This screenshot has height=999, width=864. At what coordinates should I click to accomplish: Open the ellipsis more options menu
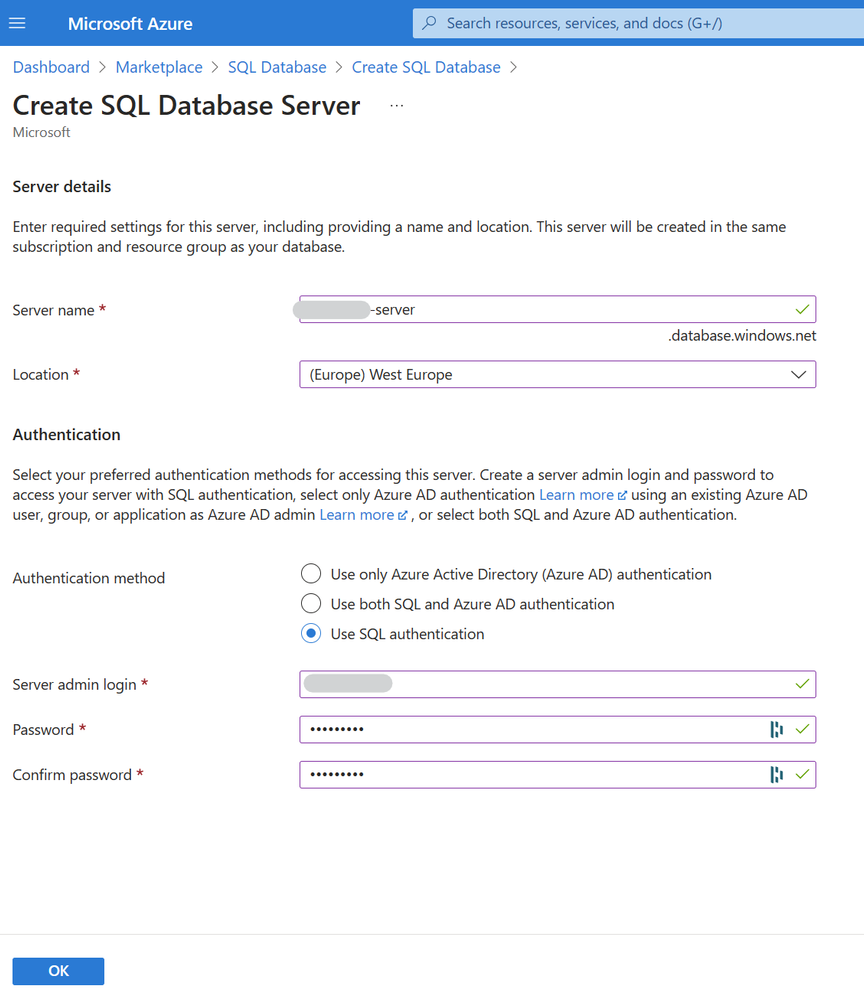[x=397, y=106]
